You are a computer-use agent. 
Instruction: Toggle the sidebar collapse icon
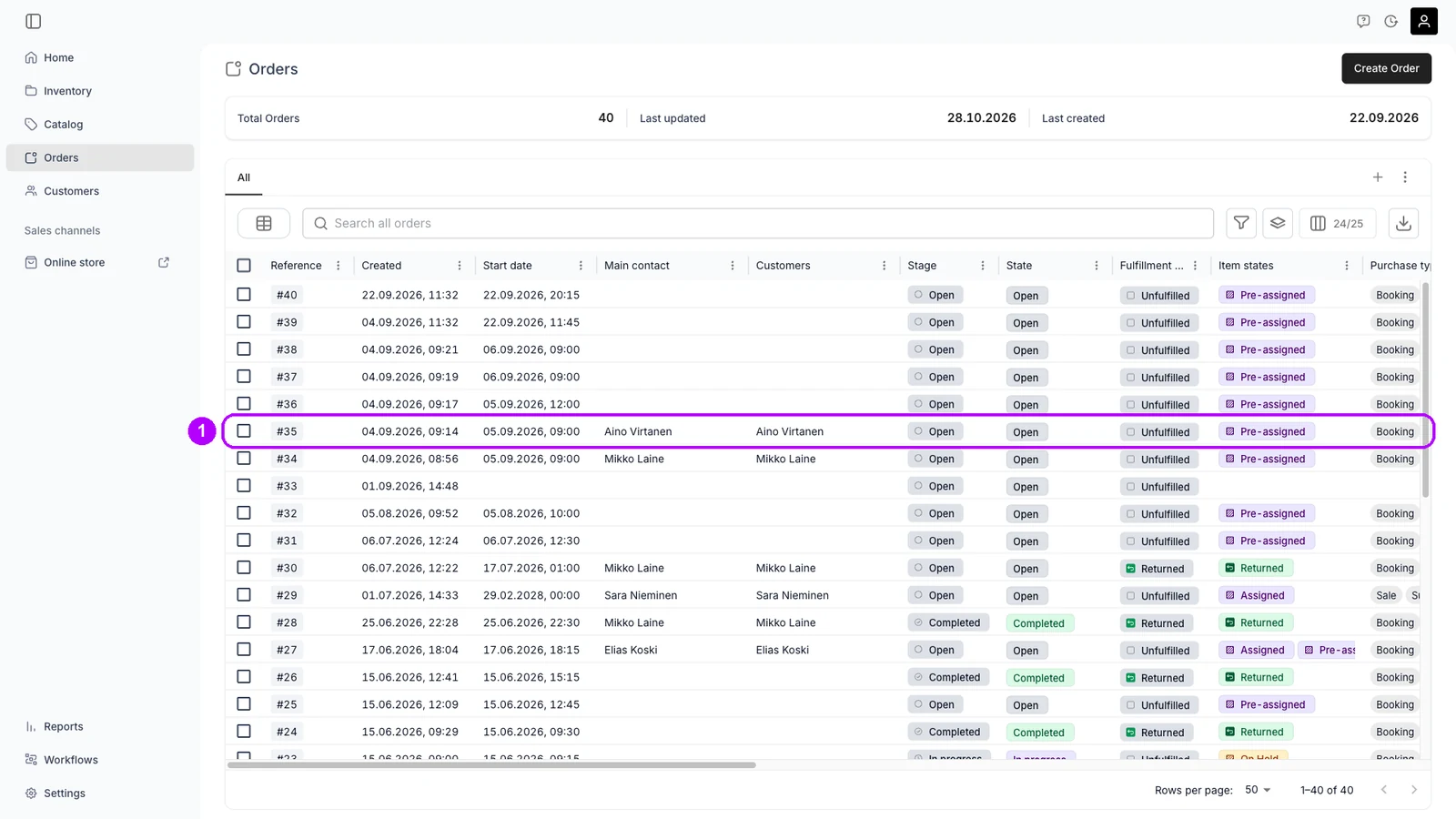(x=34, y=21)
